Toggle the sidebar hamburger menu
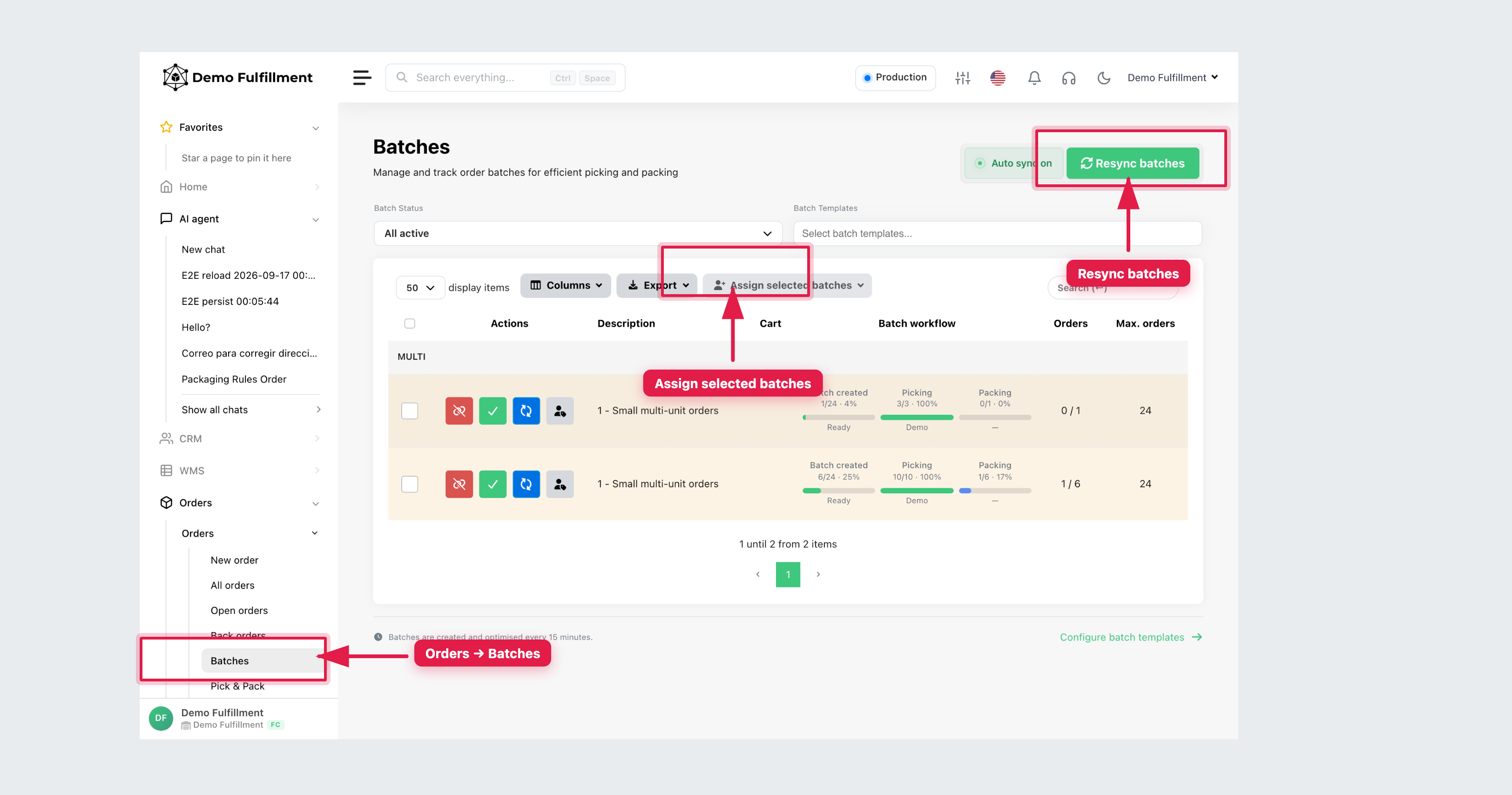Viewport: 1512px width, 795px height. point(362,77)
